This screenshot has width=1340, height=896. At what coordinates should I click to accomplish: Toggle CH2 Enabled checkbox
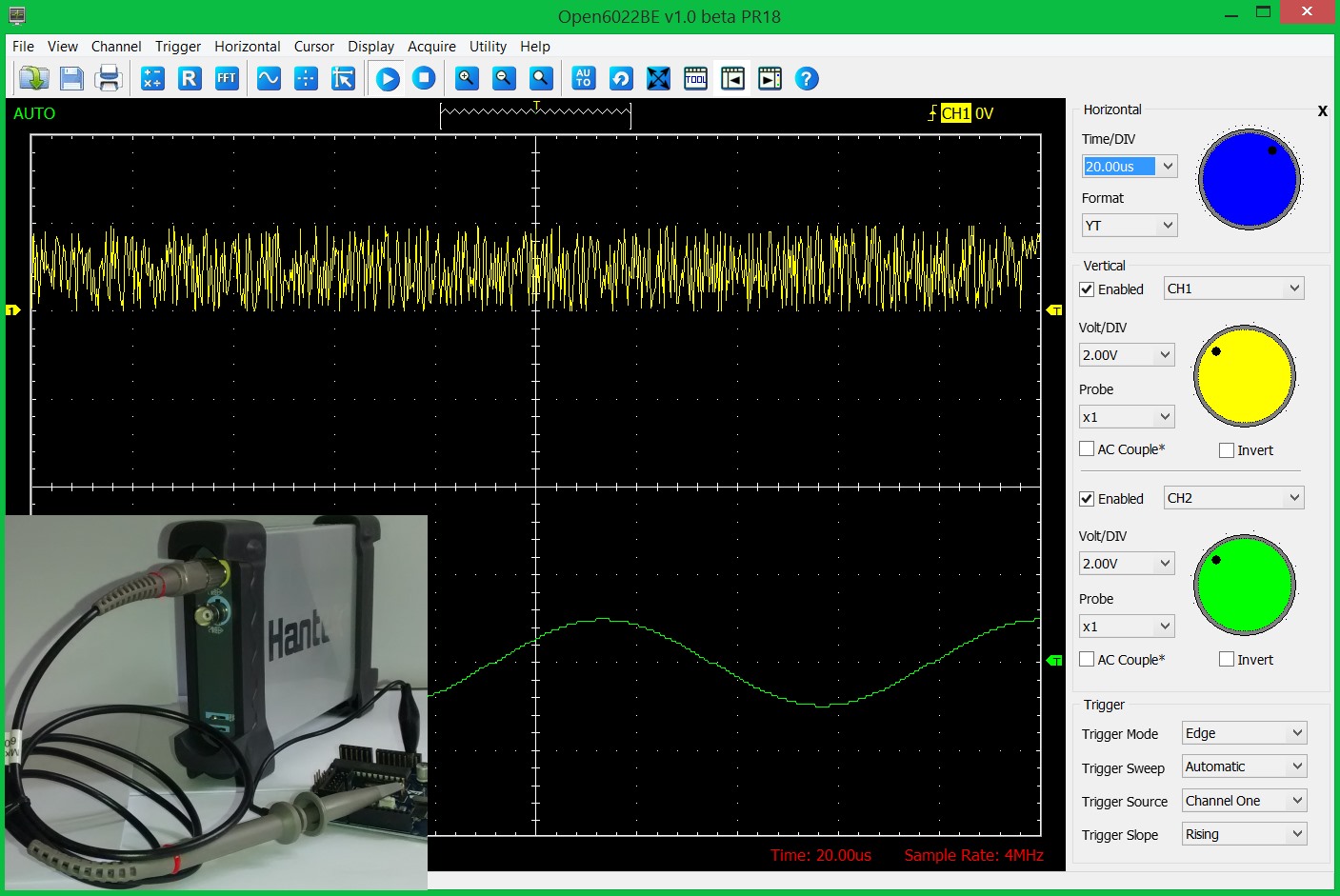pos(1087,499)
